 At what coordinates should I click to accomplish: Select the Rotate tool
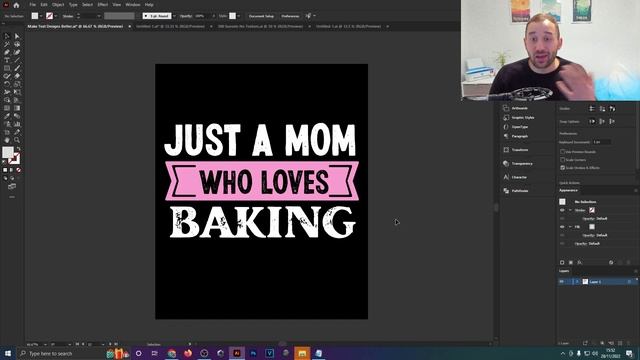point(7,84)
